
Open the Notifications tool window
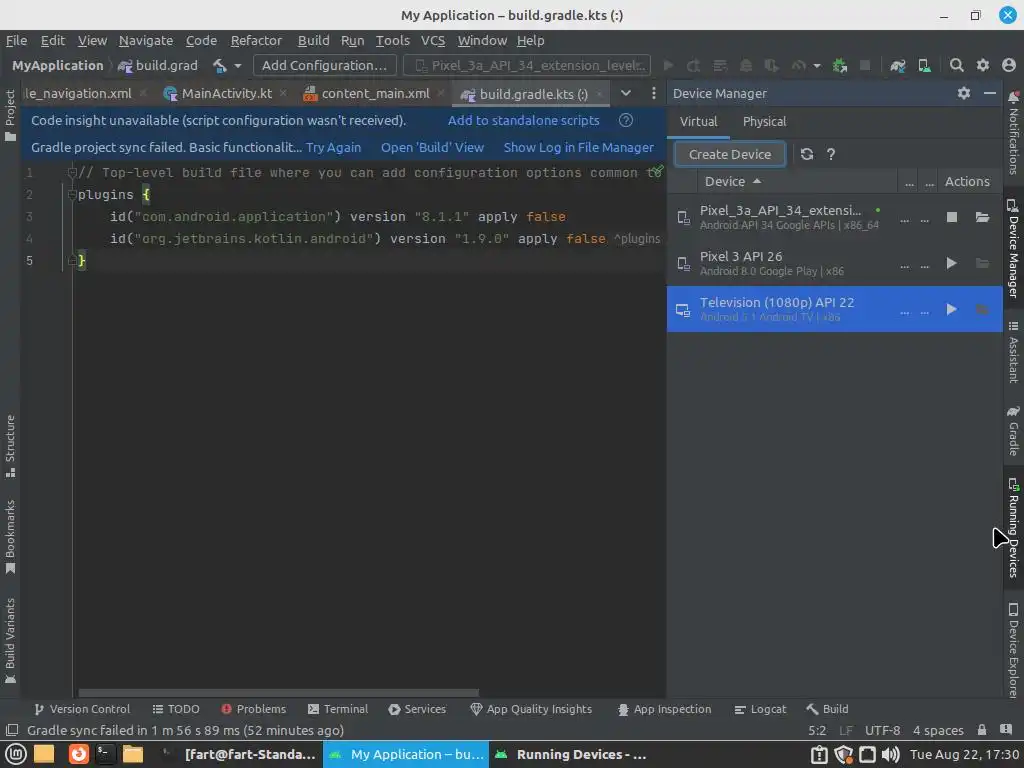(1014, 134)
